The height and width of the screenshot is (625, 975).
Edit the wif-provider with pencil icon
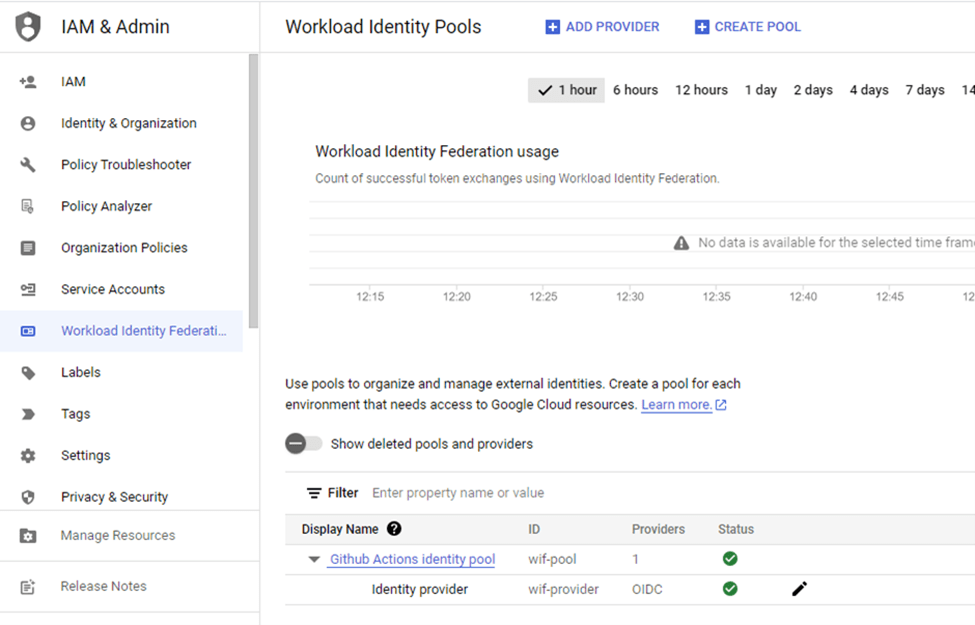799,589
